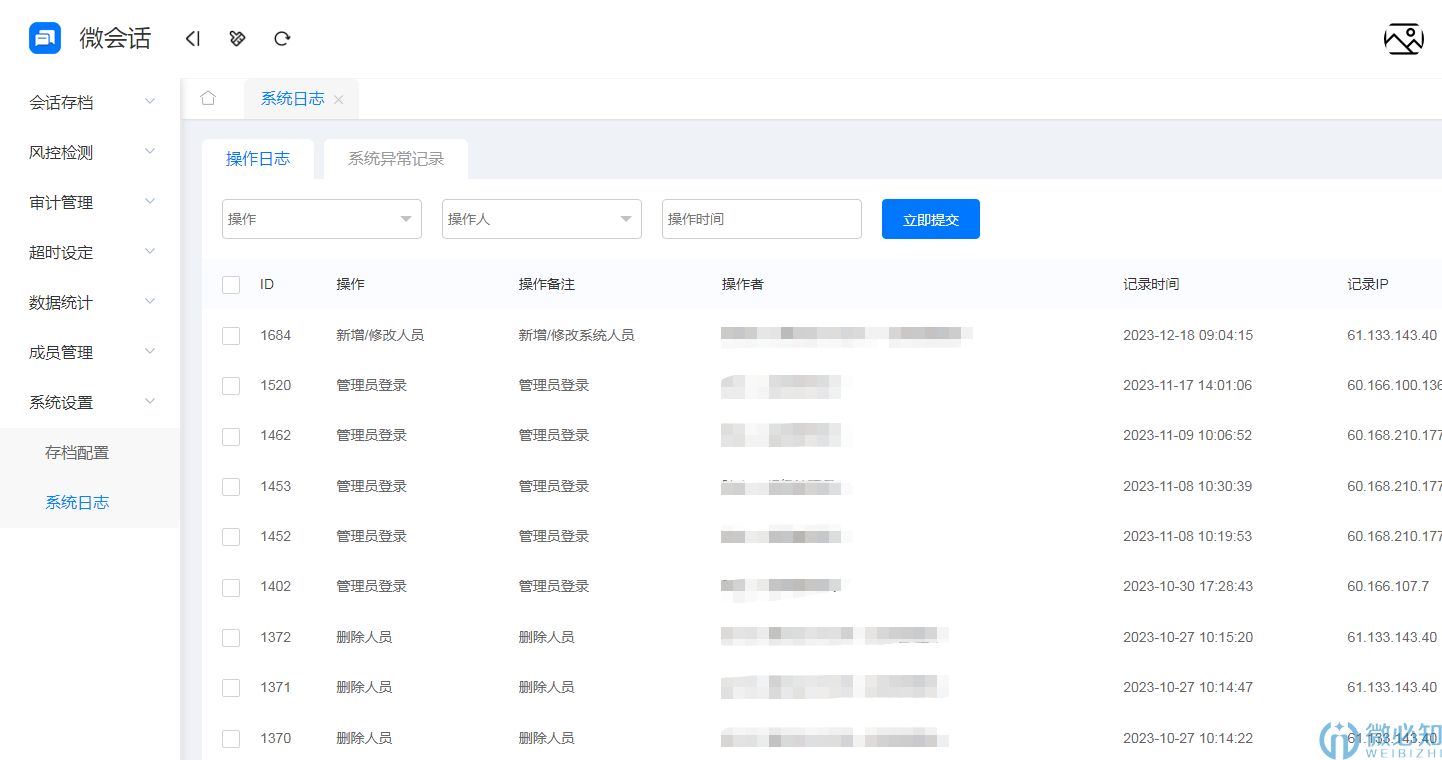Open the 操作人 dropdown selector
The width and height of the screenshot is (1442, 760).
click(541, 218)
